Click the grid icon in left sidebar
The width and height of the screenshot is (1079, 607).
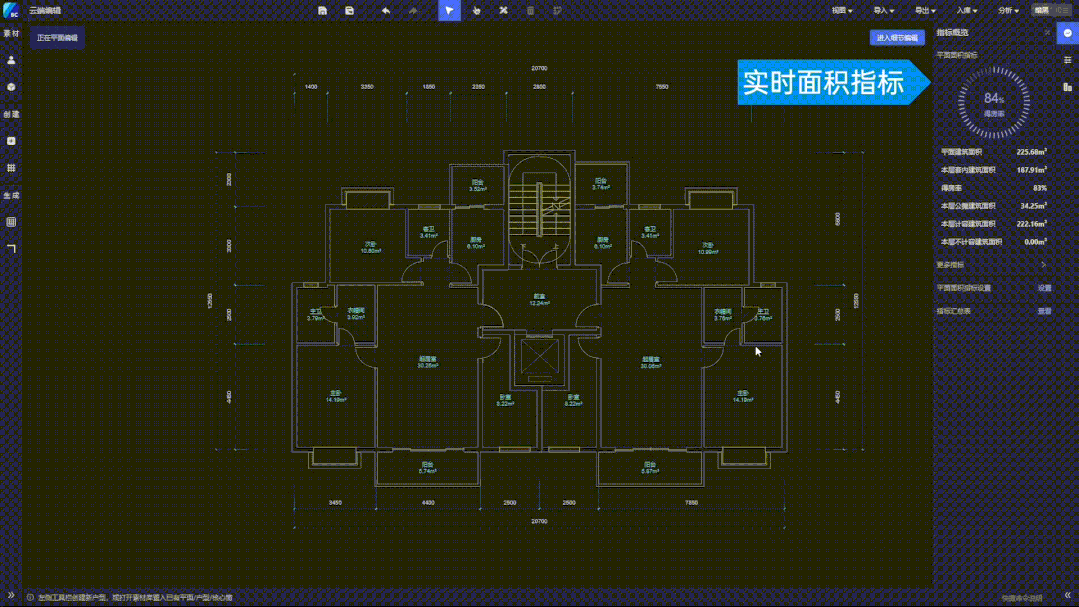coord(11,168)
